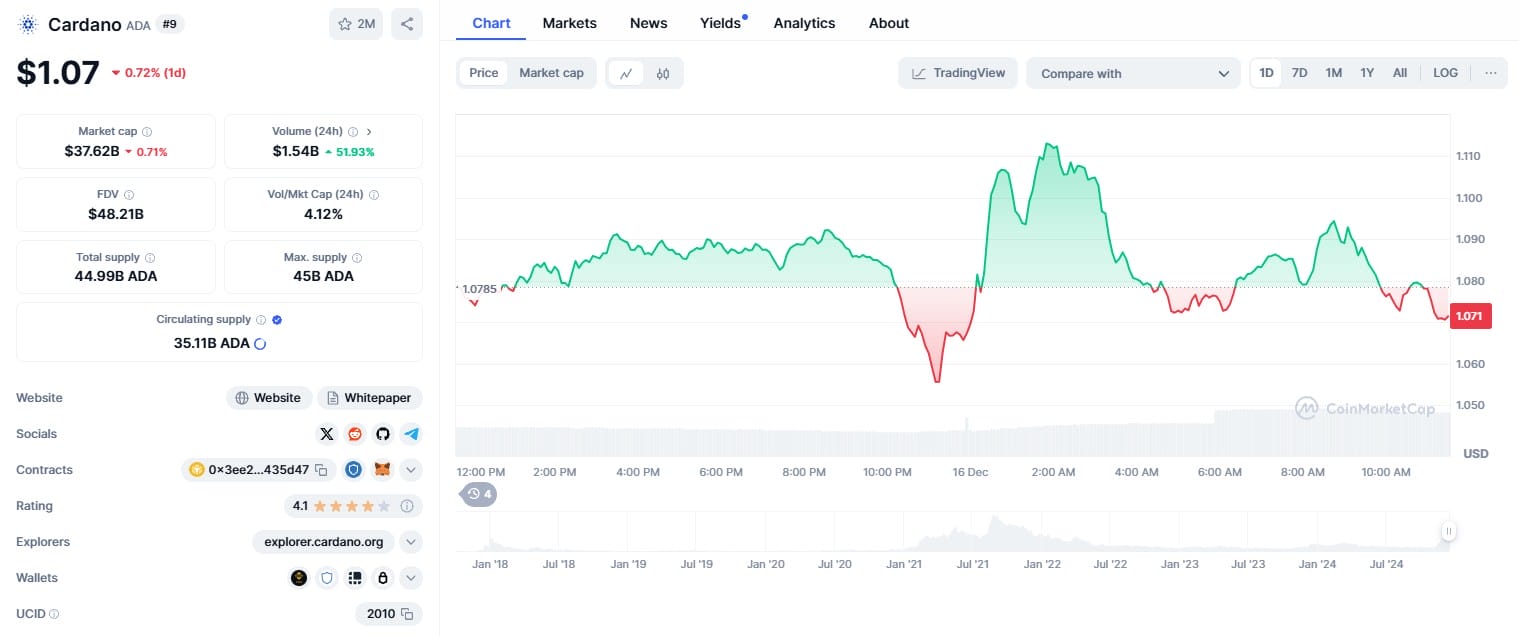The image size is (1519, 636).
Task: Open the Reddit social icon
Action: 354,434
